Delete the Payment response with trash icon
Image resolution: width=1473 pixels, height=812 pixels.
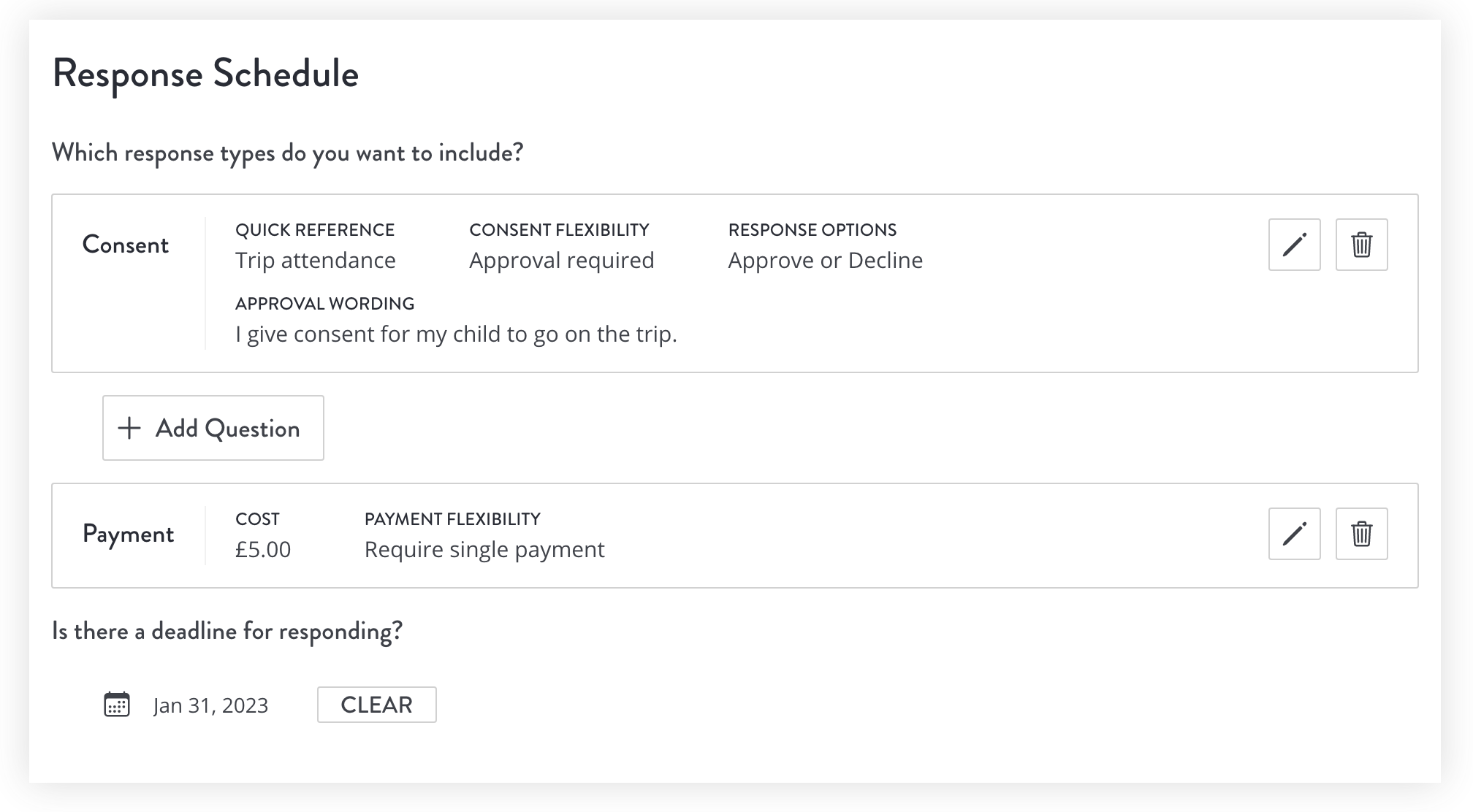click(x=1361, y=534)
